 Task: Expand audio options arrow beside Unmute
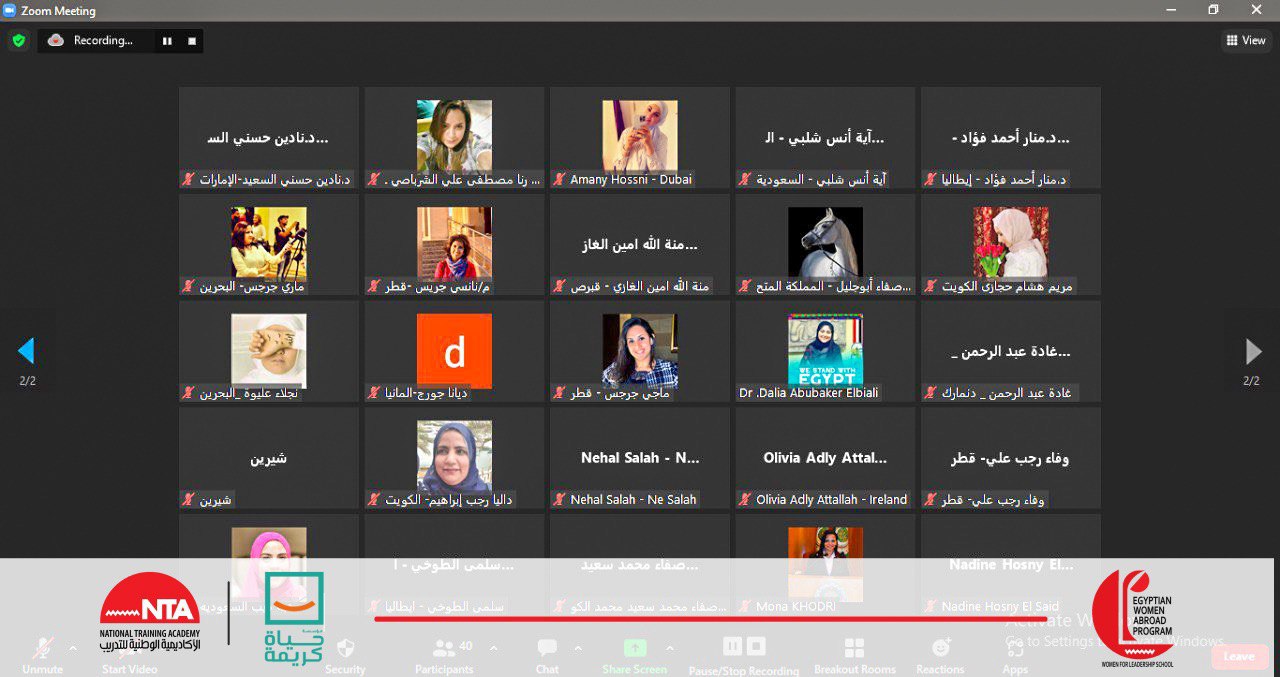73,647
